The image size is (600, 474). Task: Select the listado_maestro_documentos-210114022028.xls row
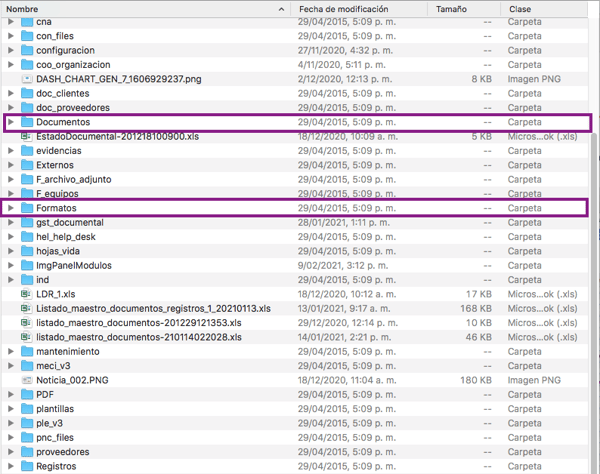point(145,338)
